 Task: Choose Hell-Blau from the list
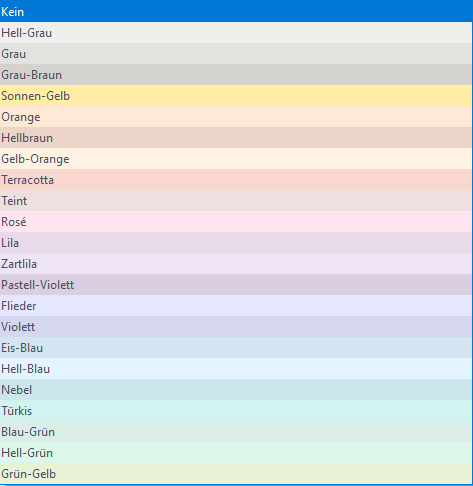236,369
